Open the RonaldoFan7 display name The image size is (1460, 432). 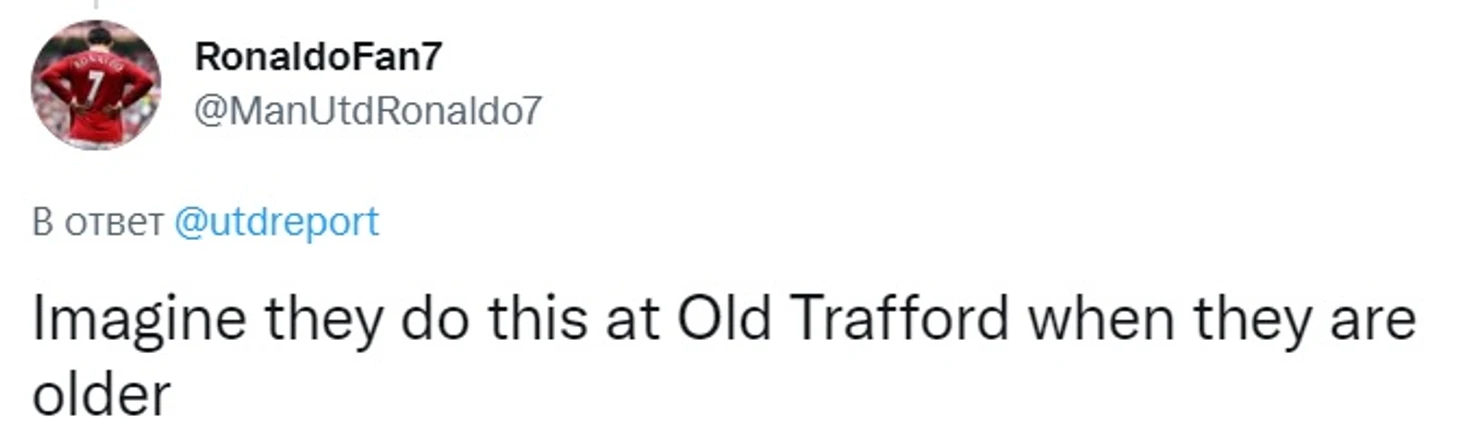(316, 58)
